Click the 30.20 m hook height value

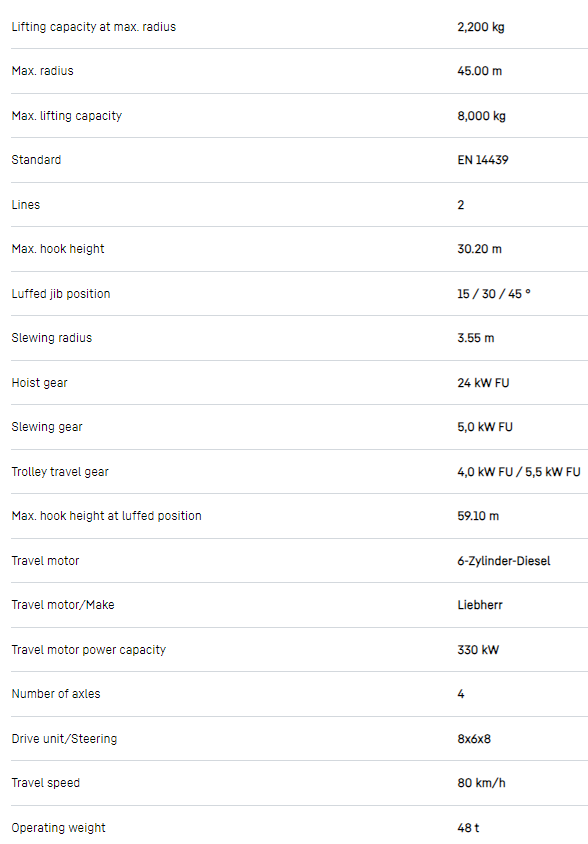[x=479, y=249]
